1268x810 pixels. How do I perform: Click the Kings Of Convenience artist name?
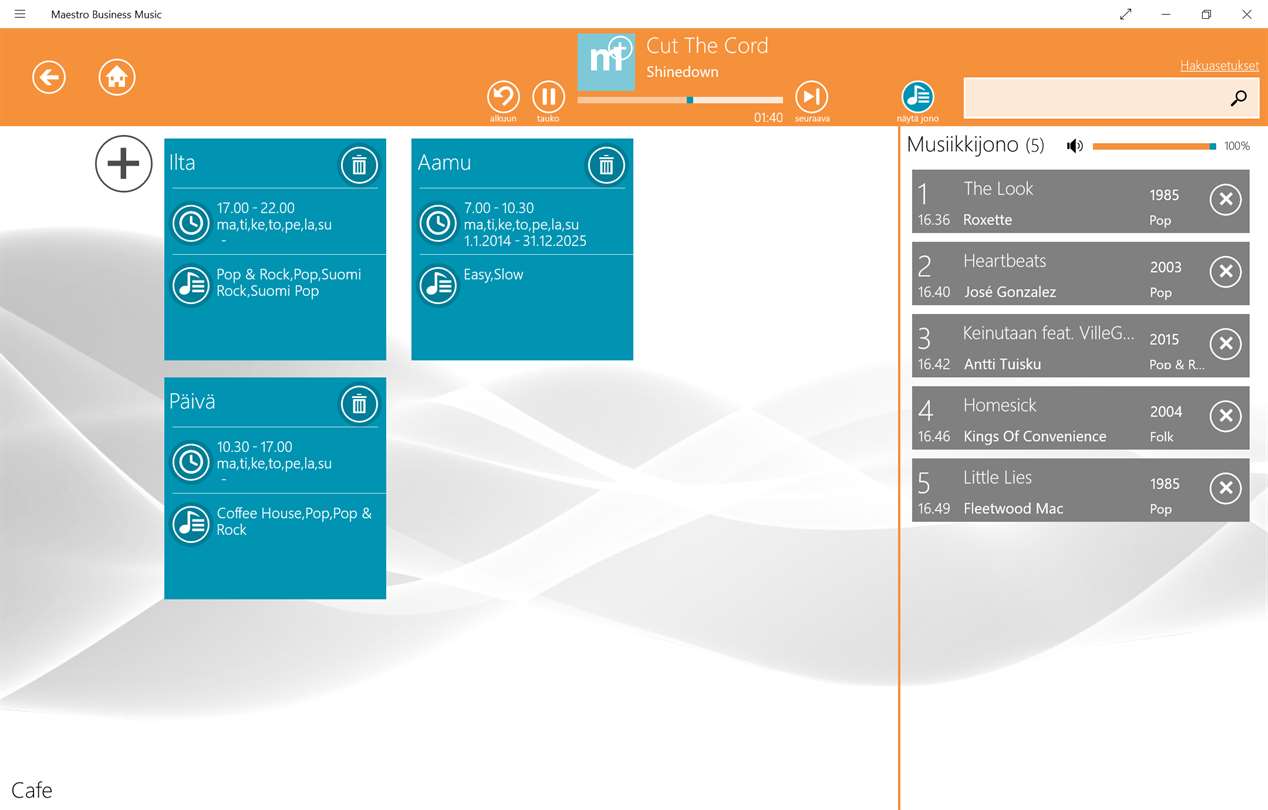1035,437
